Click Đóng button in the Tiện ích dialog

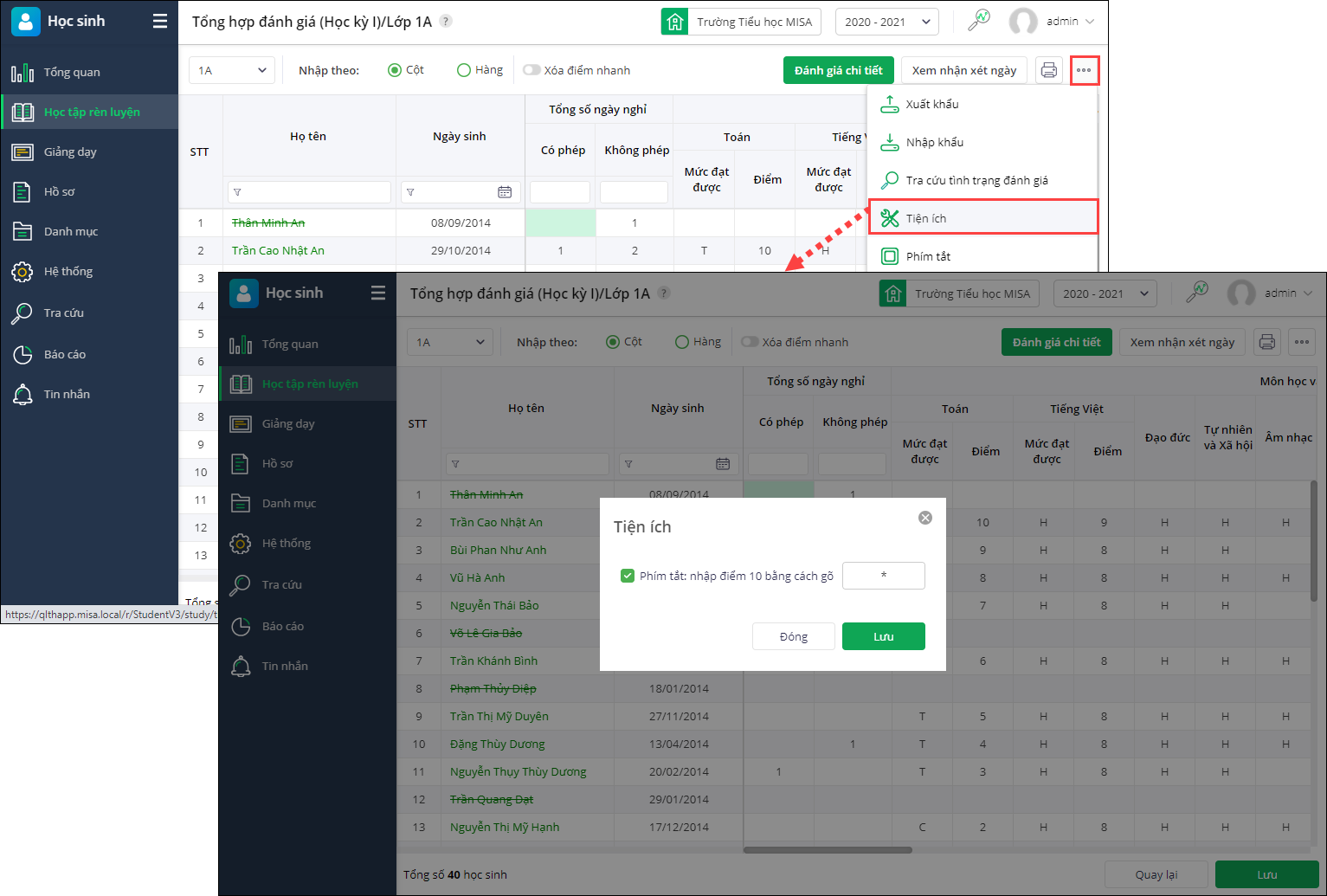click(794, 636)
